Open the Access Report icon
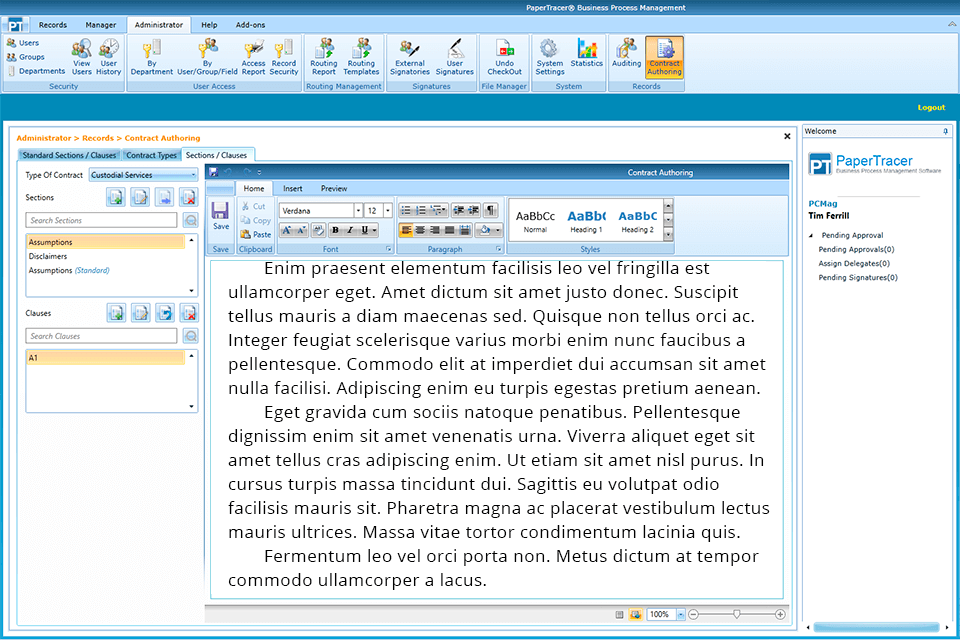Screen dimensions: 960x640 click(x=253, y=57)
